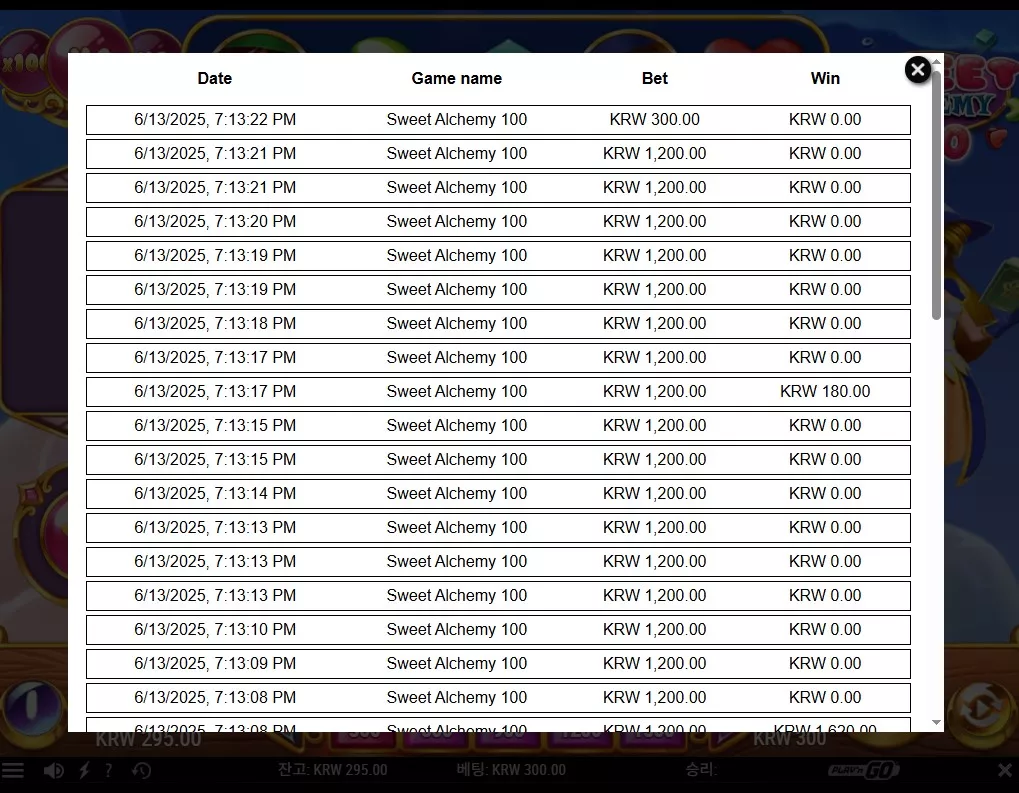
Task: Click the game name in the 7:13:14 PM row
Action: (x=457, y=493)
